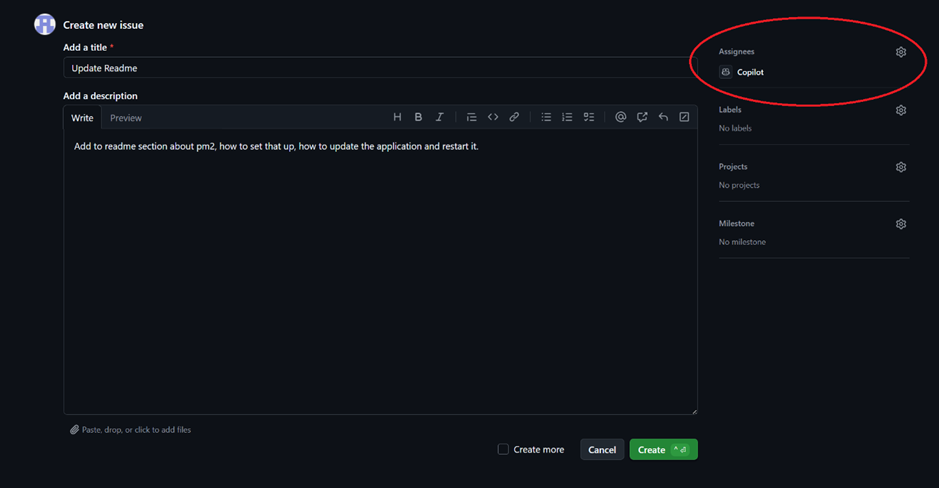939x488 pixels.
Task: Insert a task list
Action: tap(589, 117)
